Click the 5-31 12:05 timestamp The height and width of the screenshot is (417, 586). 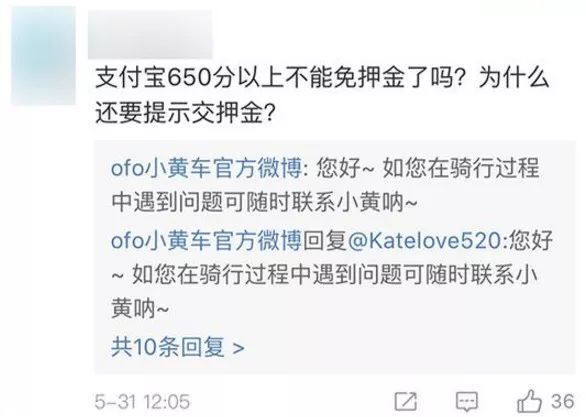pyautogui.click(x=142, y=402)
